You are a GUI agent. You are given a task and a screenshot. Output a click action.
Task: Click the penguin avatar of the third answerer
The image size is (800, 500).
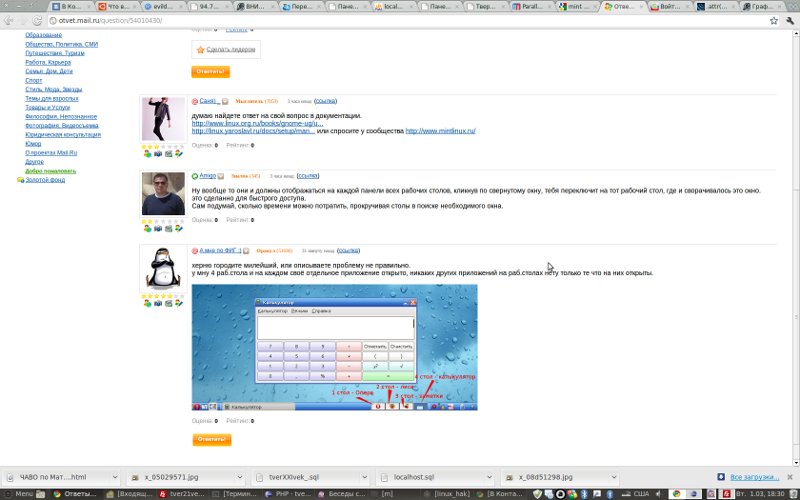point(161,269)
